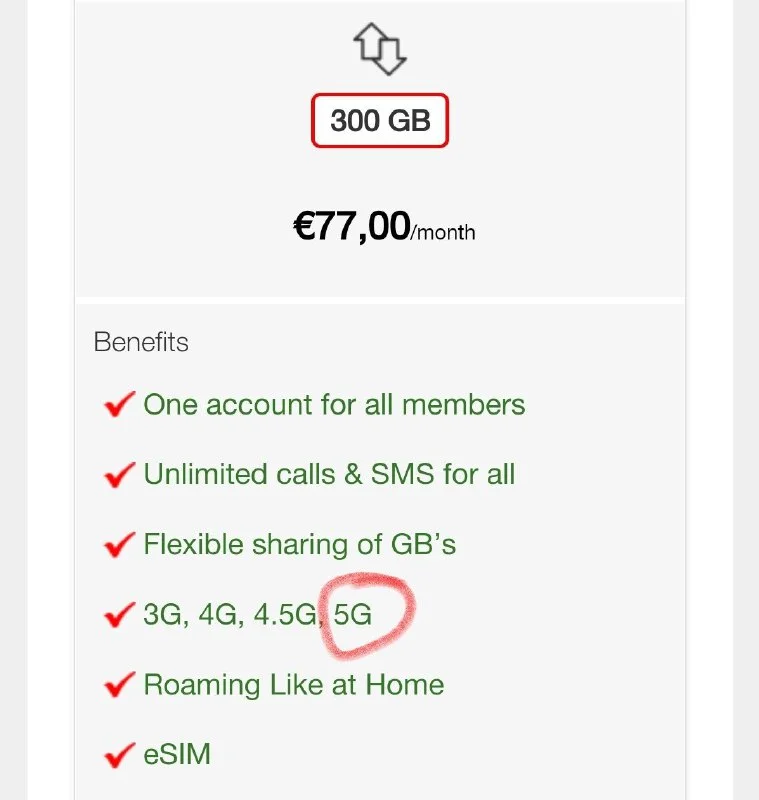The width and height of the screenshot is (759, 800).
Task: Open the Unlimited calls & SMS for all benefit
Action: click(x=329, y=474)
